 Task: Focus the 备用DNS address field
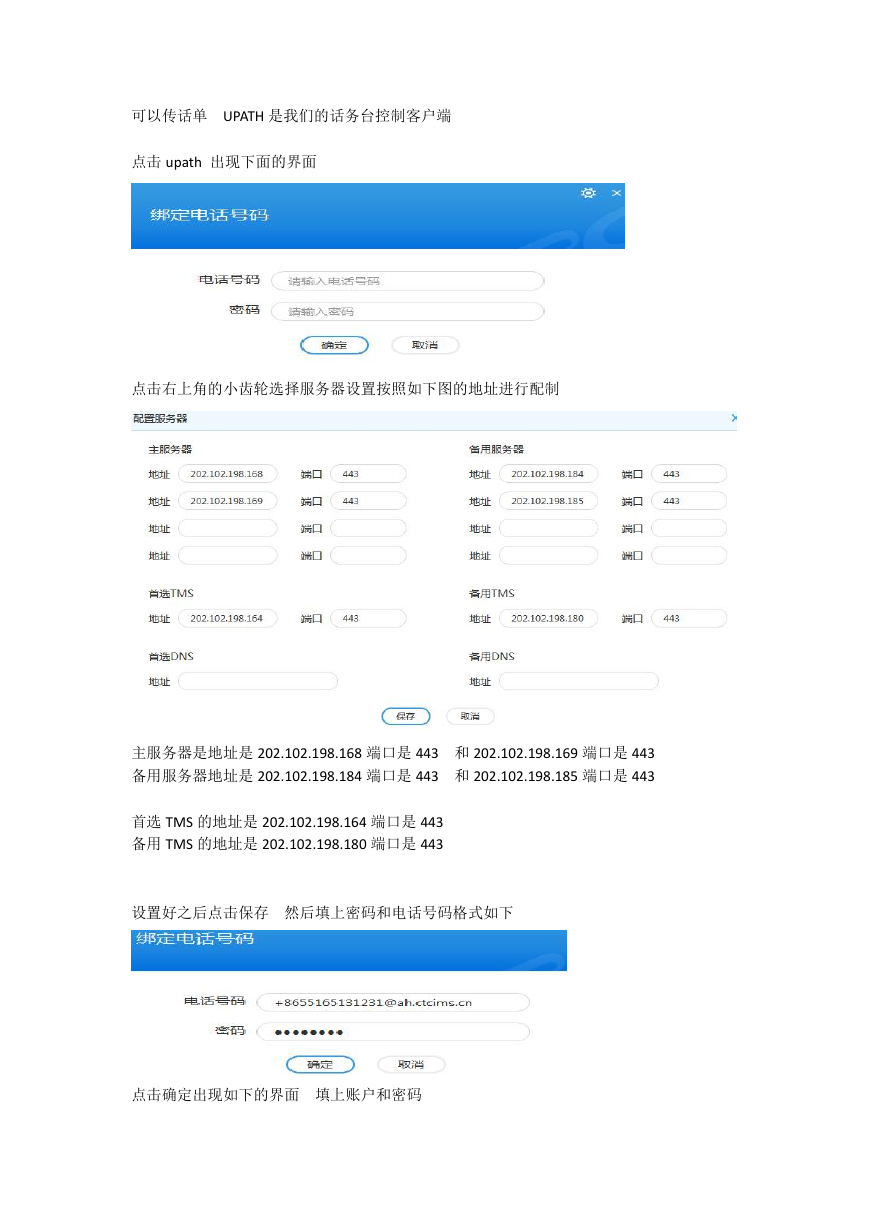point(579,682)
